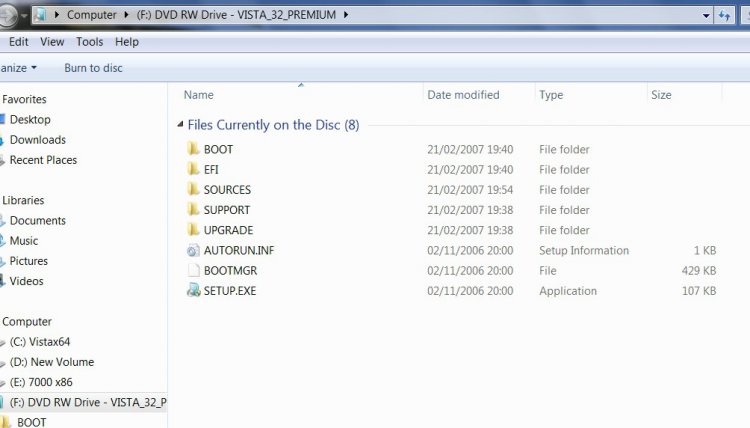Expand arrow after VISTA_32_PREMIUM breadcrumb
The image size is (750, 428).
pos(346,15)
